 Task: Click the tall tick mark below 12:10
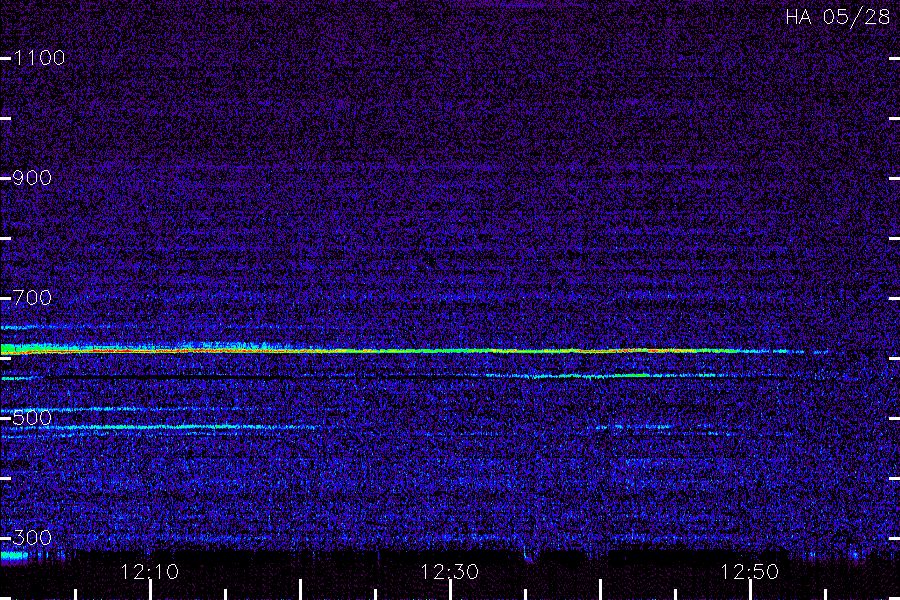click(x=150, y=590)
